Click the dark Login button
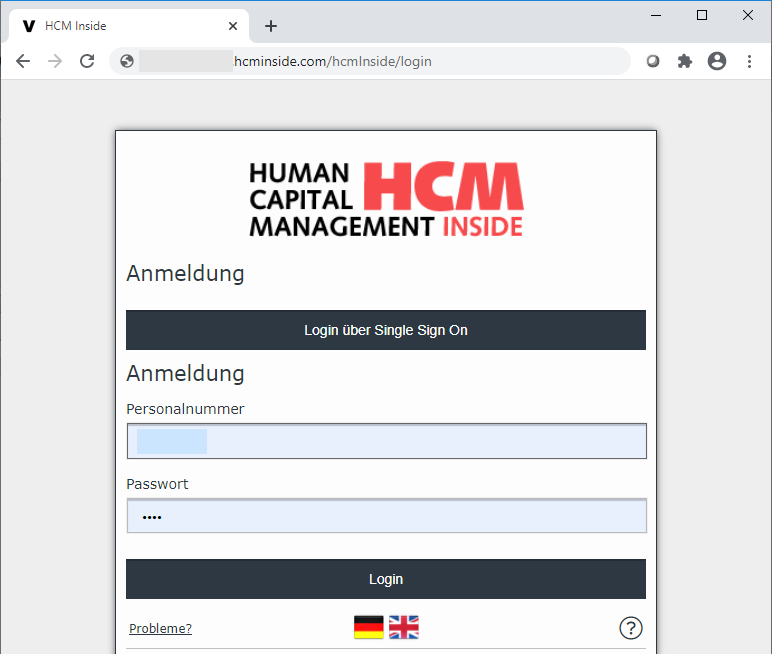 (386, 579)
